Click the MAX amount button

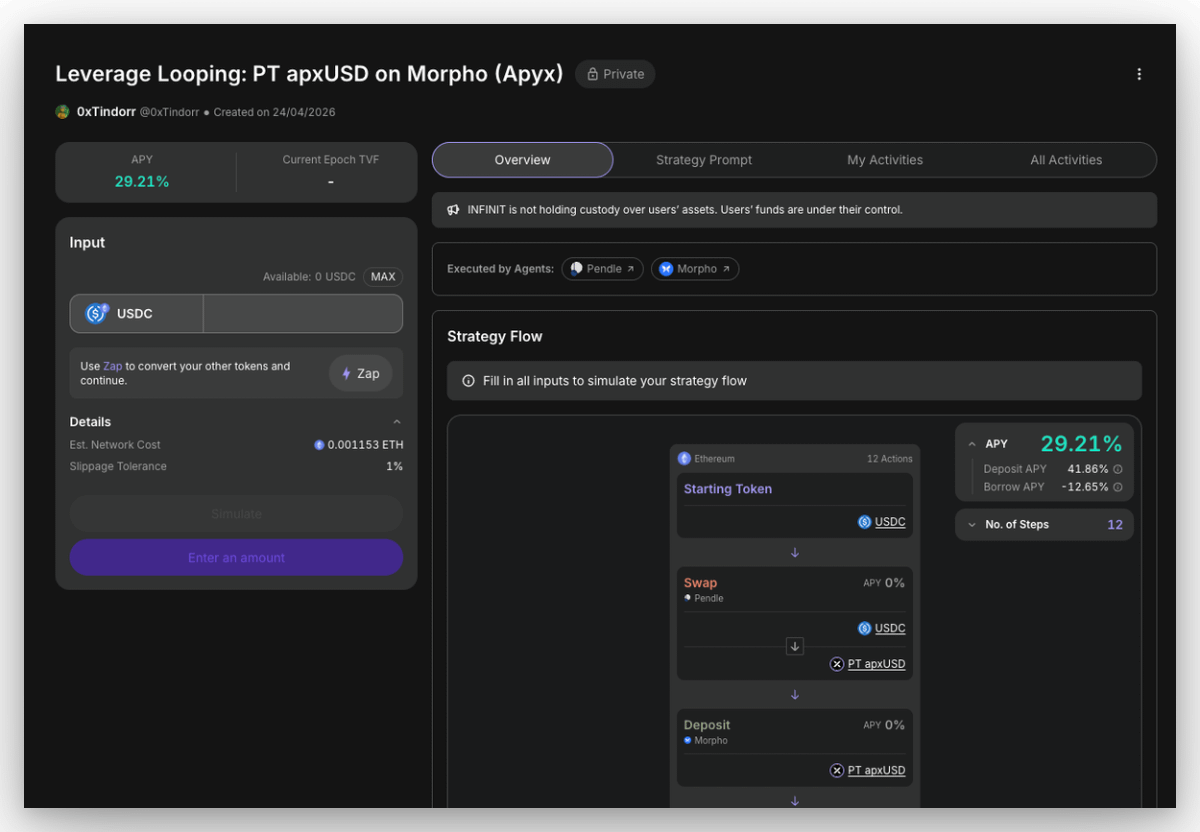click(383, 277)
